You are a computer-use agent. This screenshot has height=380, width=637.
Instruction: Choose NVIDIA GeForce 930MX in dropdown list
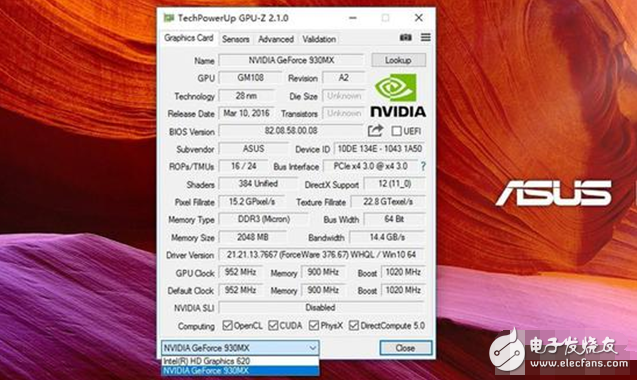240,370
